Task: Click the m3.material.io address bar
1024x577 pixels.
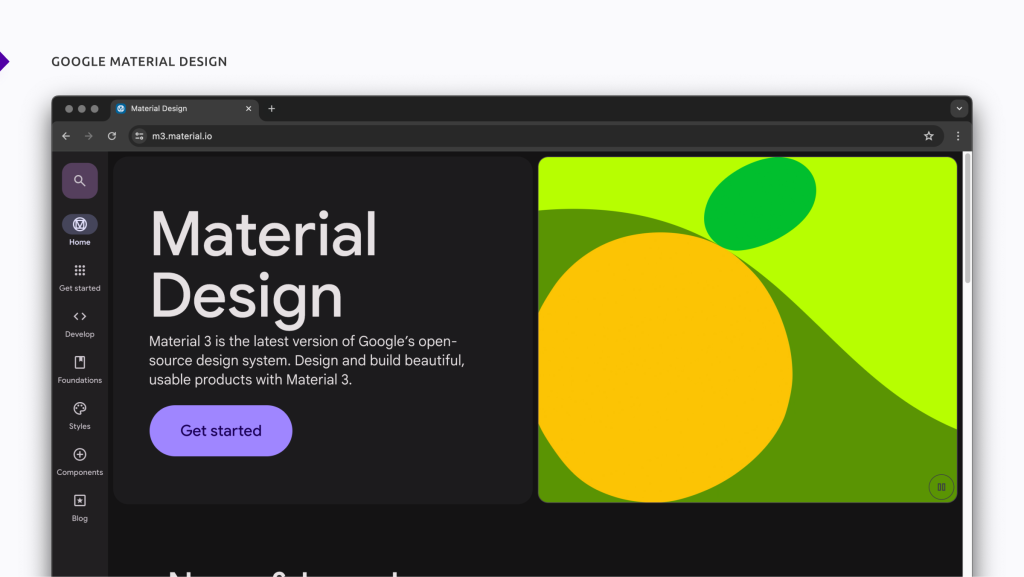Action: coord(536,136)
